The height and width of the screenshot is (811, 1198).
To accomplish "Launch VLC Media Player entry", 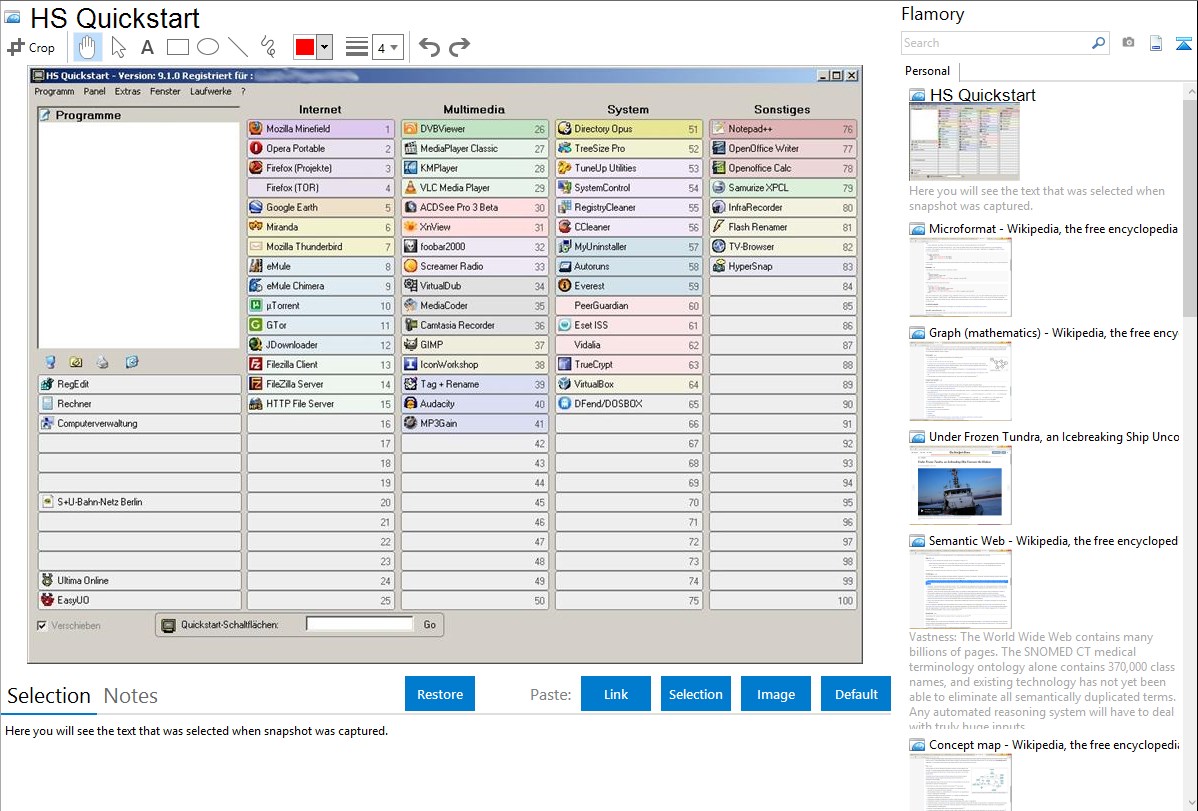I will [x=474, y=187].
